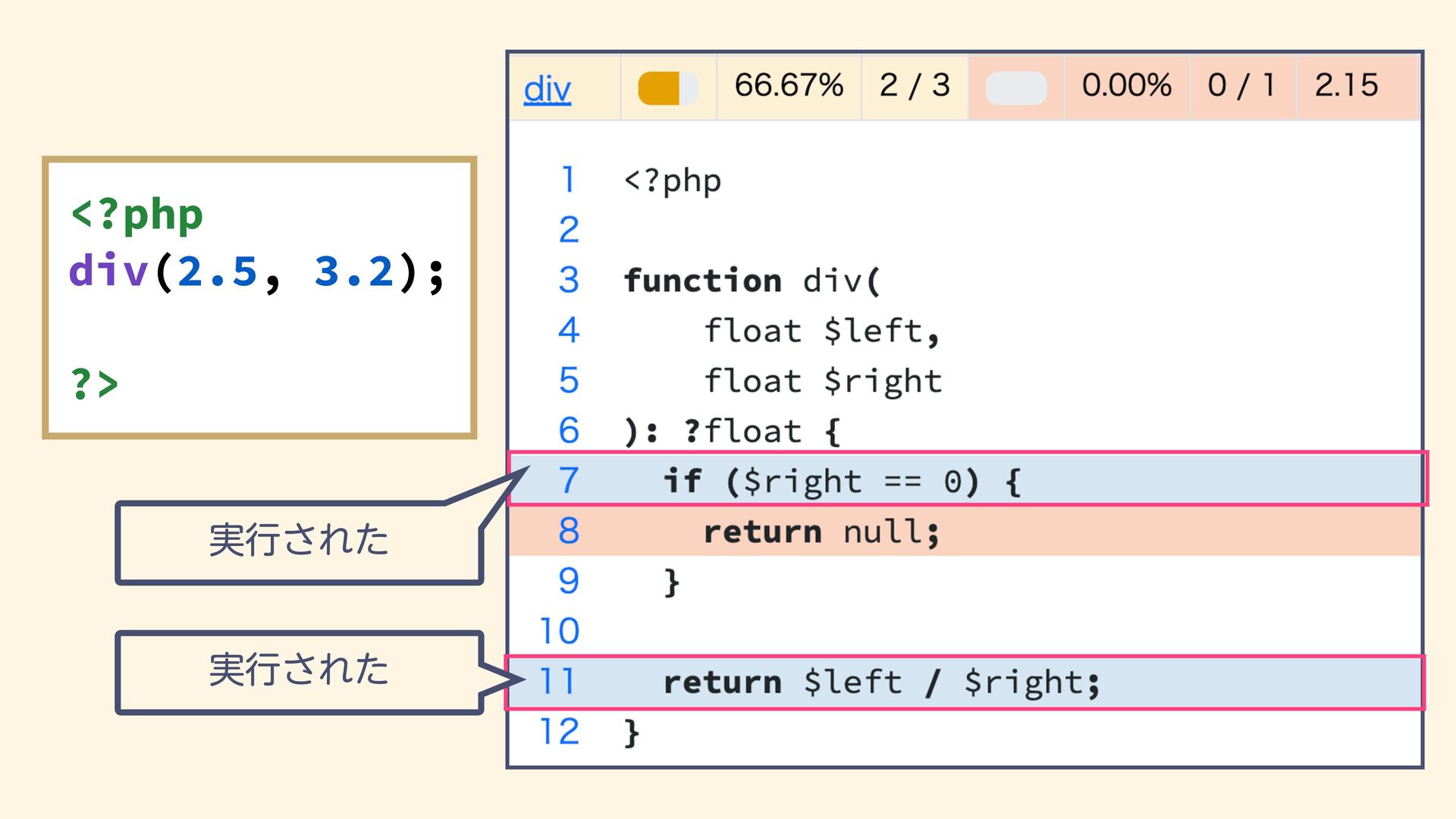Image resolution: width=1456 pixels, height=819 pixels.
Task: Click the 0 / 1 functions cell
Action: tap(1241, 86)
